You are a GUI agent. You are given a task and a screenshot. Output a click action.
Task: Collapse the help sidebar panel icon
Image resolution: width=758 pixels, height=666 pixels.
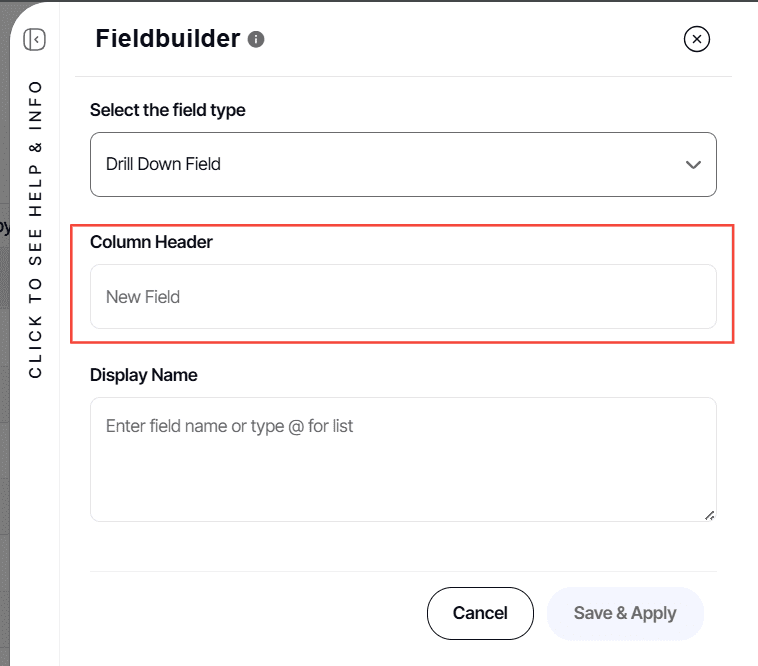point(34,39)
